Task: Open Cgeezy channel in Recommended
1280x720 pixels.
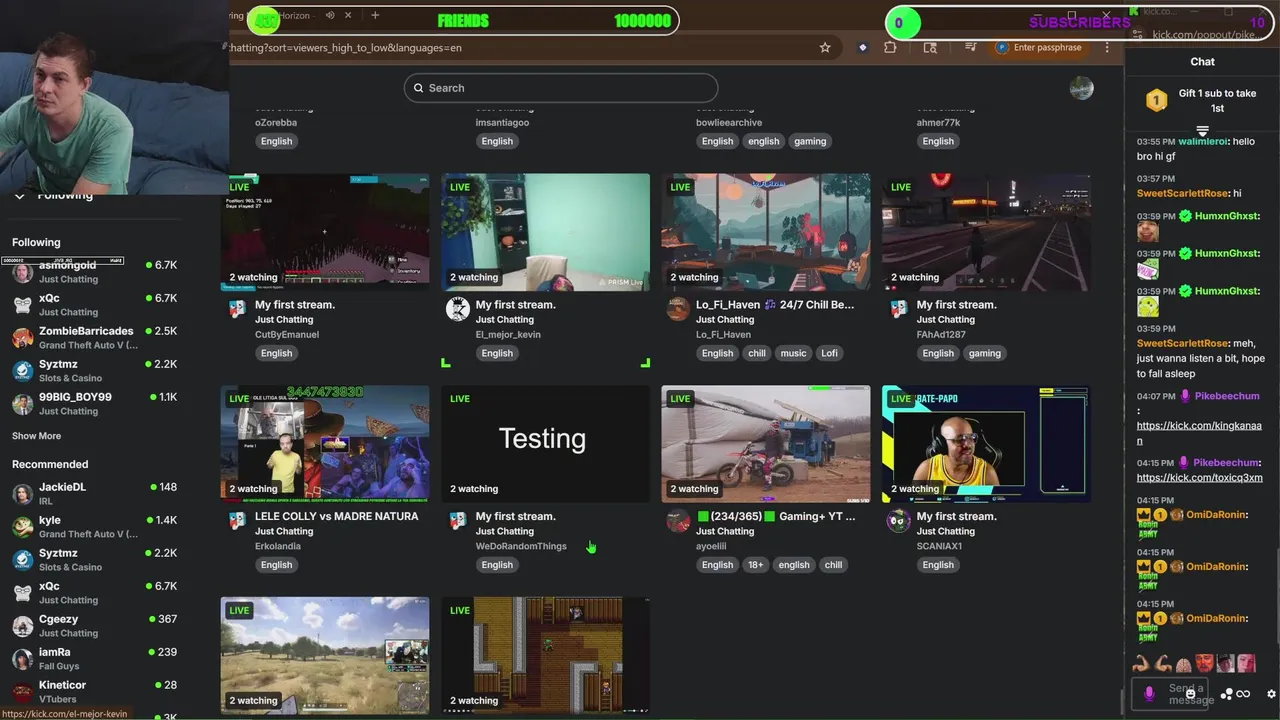Action: (94, 625)
